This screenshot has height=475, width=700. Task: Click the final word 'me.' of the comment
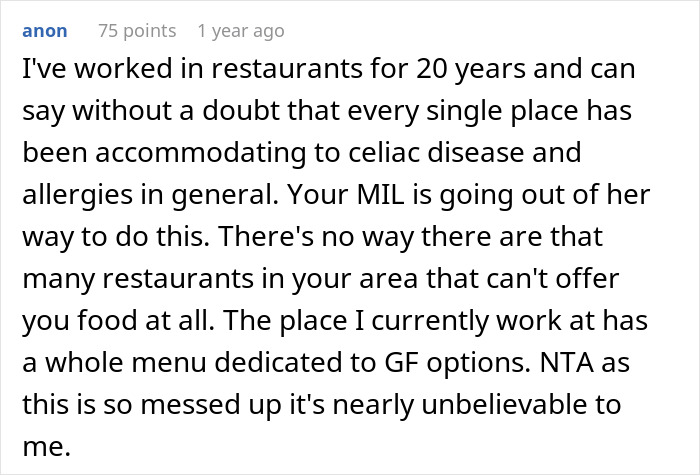coord(46,447)
